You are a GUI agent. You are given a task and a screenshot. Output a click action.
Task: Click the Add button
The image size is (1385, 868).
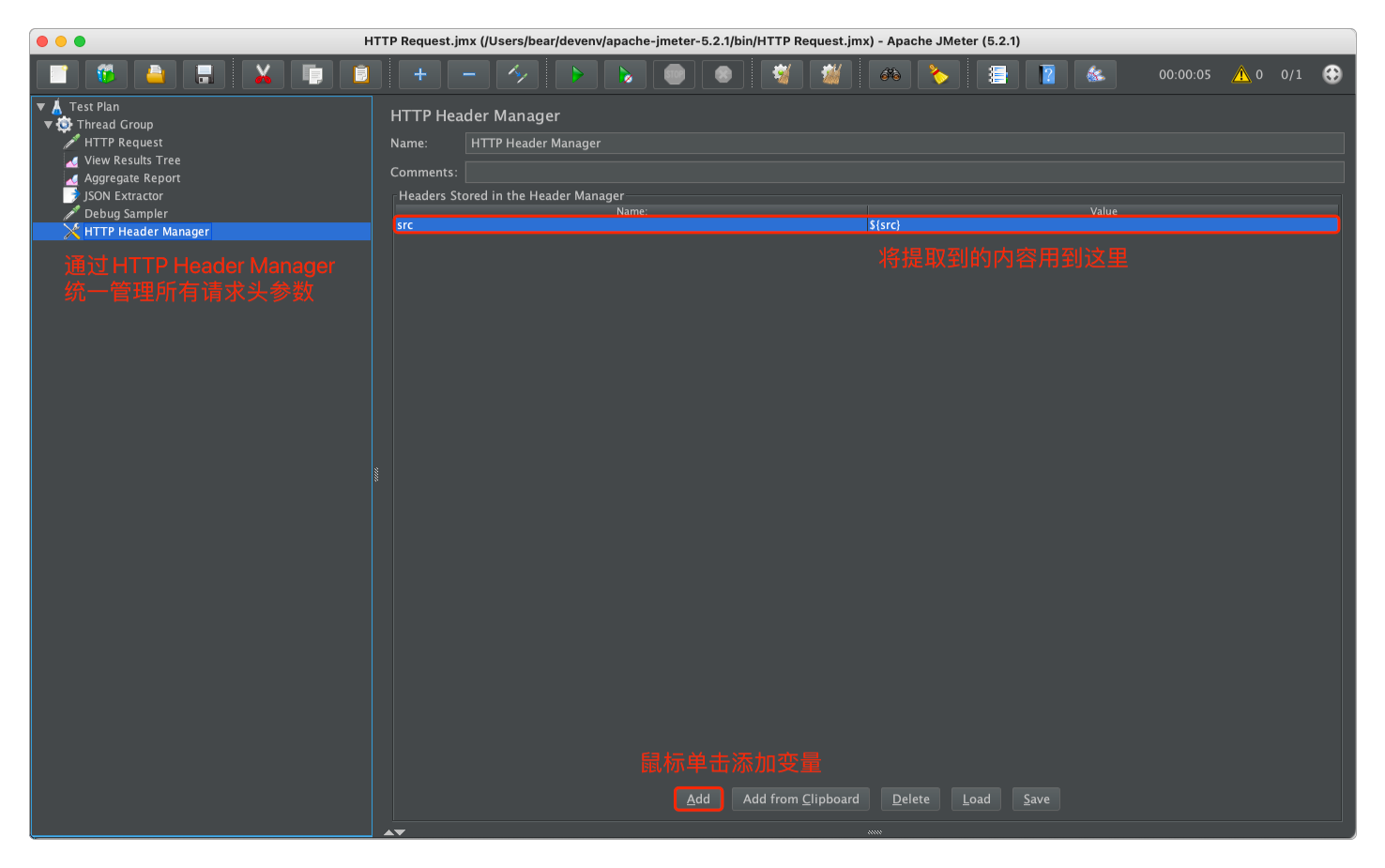click(x=698, y=799)
